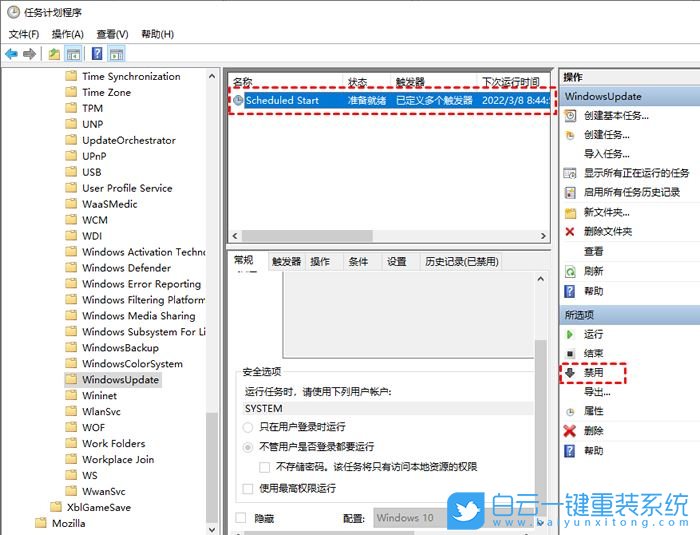Click the 帮助 icon under WindowsUpdate section

pyautogui.click(x=570, y=291)
